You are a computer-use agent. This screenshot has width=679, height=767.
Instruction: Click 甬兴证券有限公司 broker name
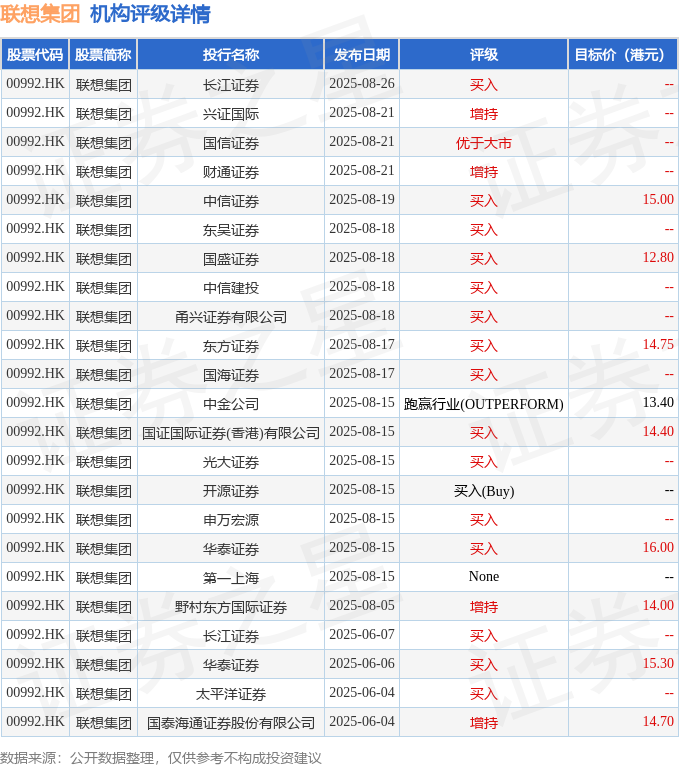pyautogui.click(x=231, y=317)
